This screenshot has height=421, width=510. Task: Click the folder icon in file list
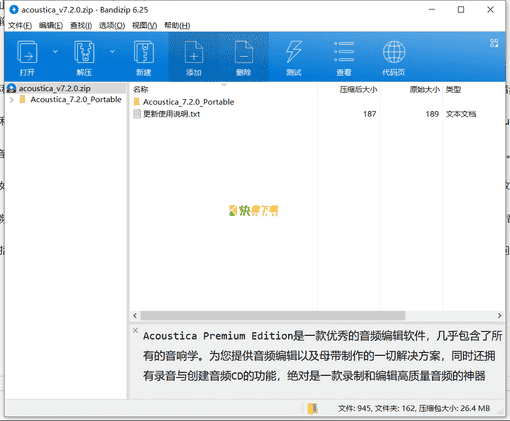point(137,102)
